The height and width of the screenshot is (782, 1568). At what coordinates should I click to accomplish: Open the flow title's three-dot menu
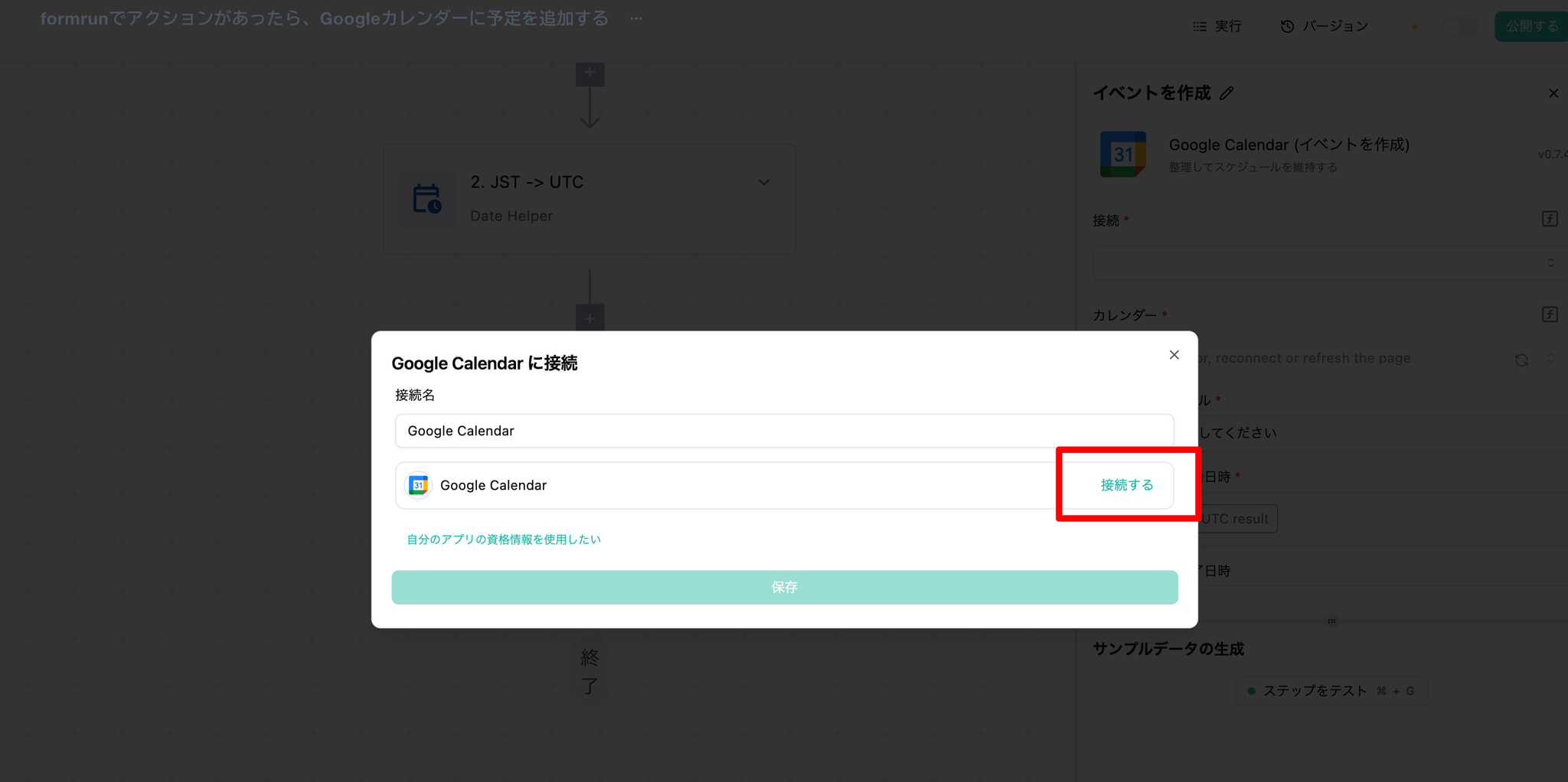636,18
